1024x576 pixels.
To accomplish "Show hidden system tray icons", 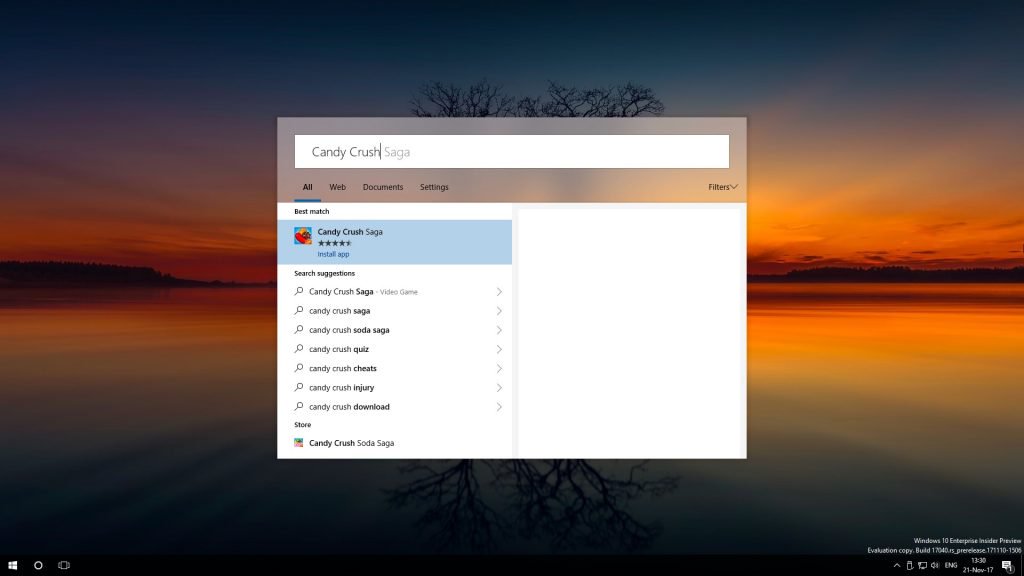I will coord(897,566).
